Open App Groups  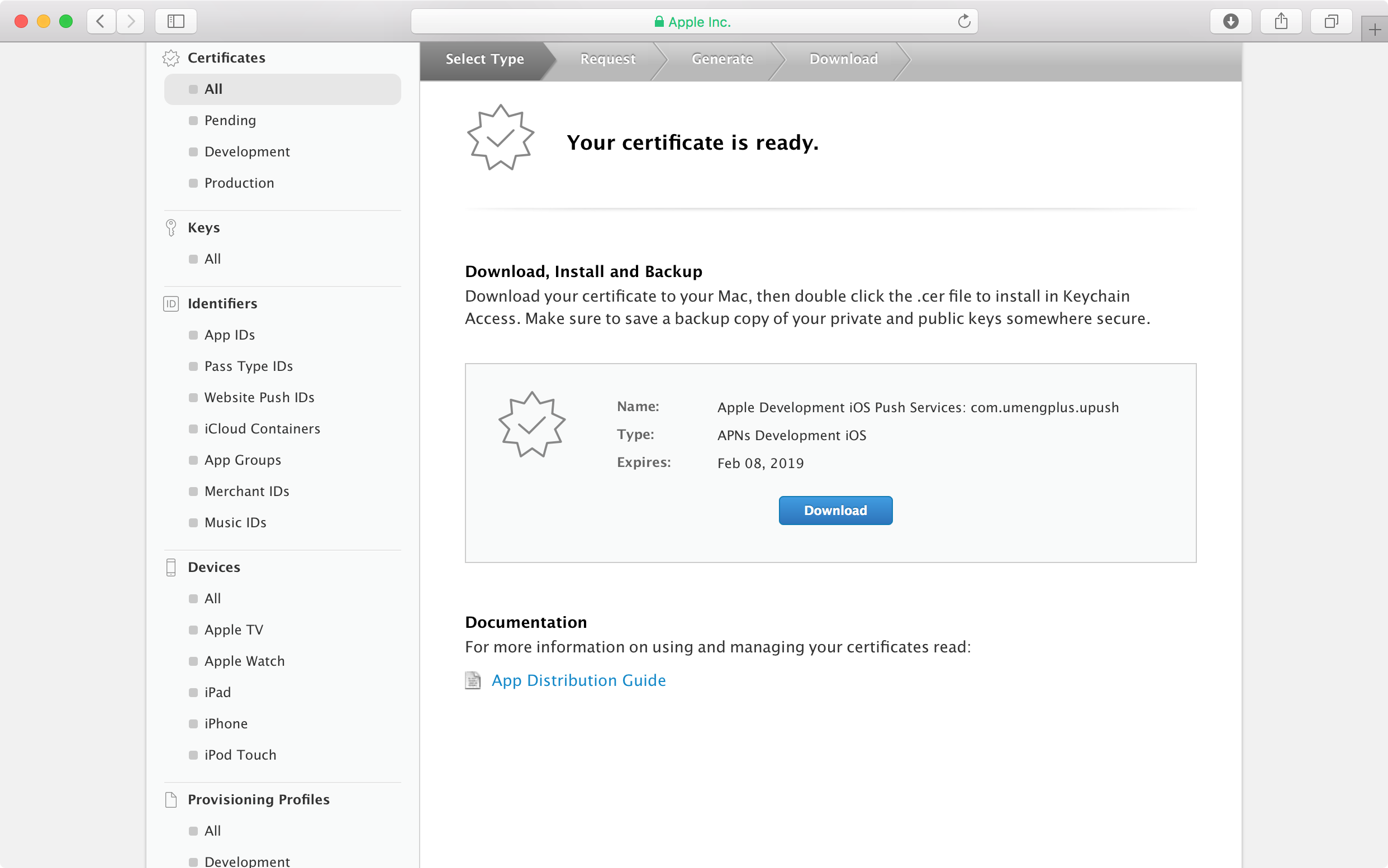243,460
